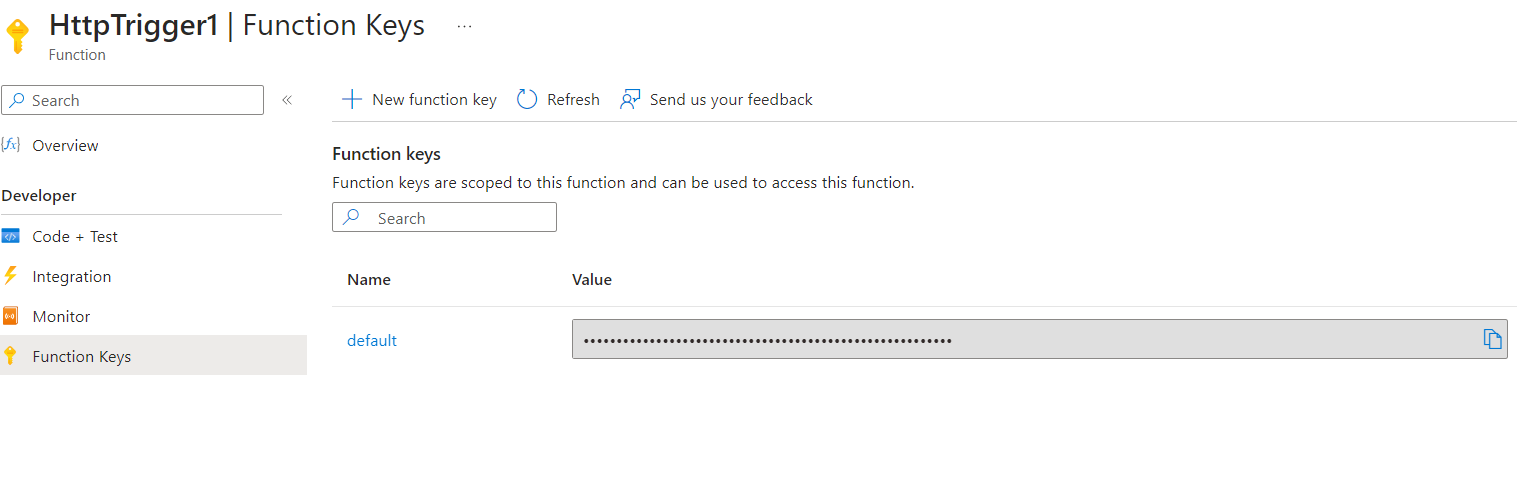Image resolution: width=1517 pixels, height=486 pixels.
Task: Click Send us your feedback
Action: (716, 99)
